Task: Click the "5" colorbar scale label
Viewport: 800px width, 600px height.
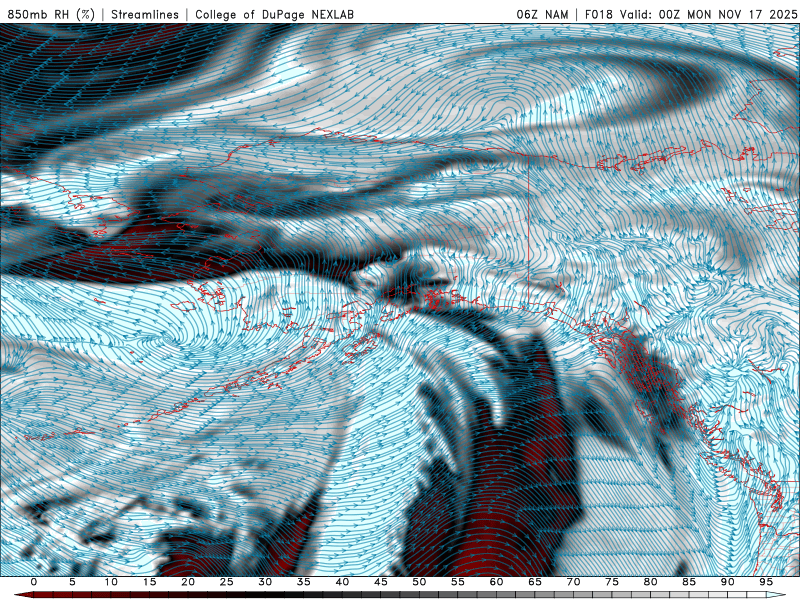Action: 72,582
